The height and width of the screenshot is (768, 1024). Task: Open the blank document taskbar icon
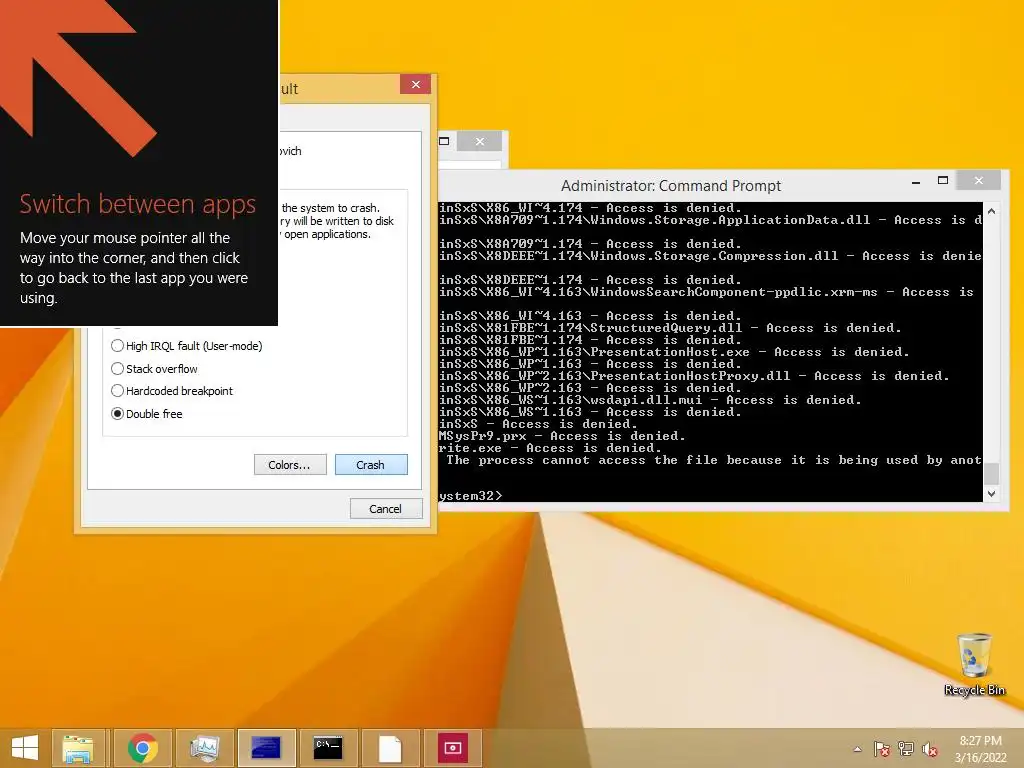(390, 748)
